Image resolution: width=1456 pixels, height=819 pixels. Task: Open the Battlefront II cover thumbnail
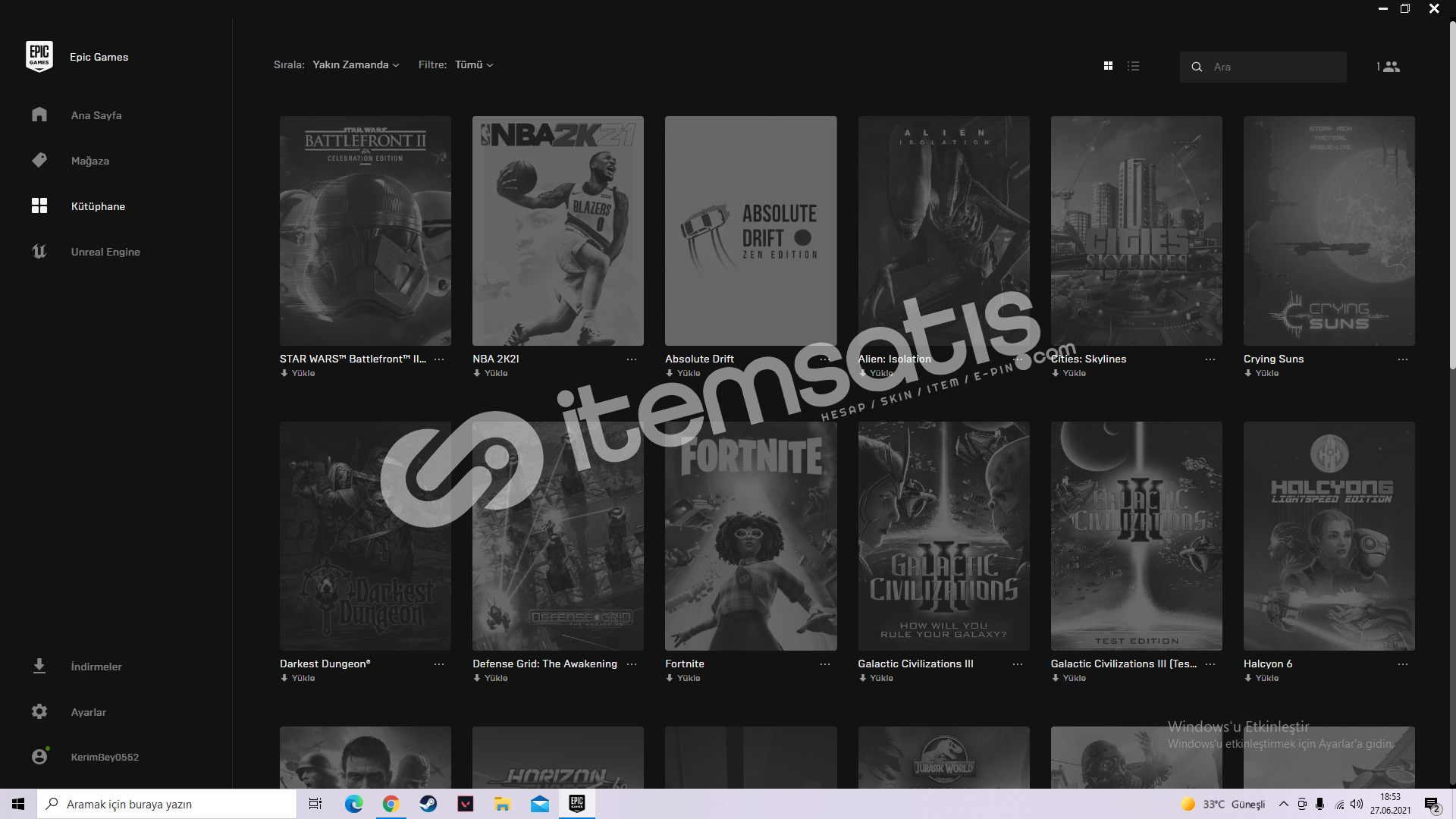coord(366,231)
